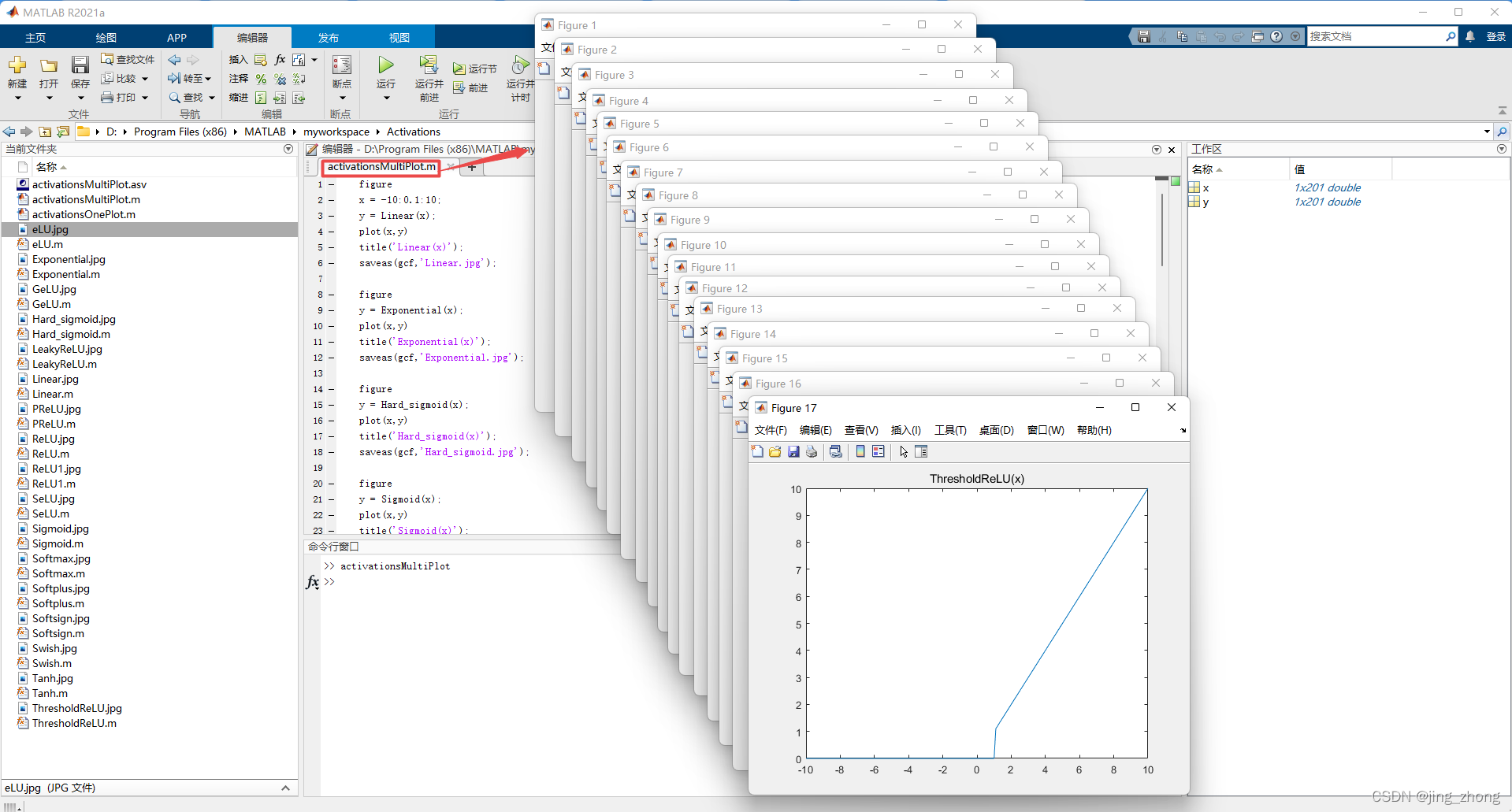Open the Tools (工具) menu in Figure 17
The height and width of the screenshot is (812, 1512).
950,430
